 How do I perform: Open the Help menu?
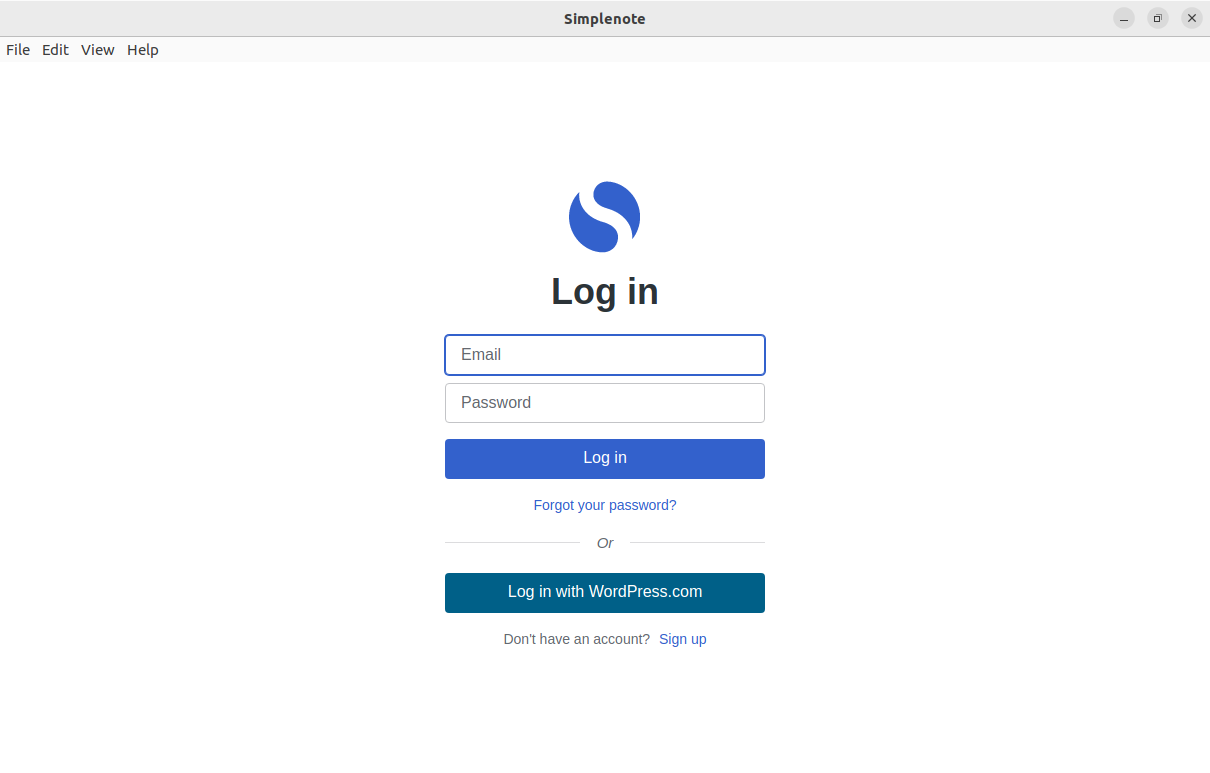click(x=143, y=50)
